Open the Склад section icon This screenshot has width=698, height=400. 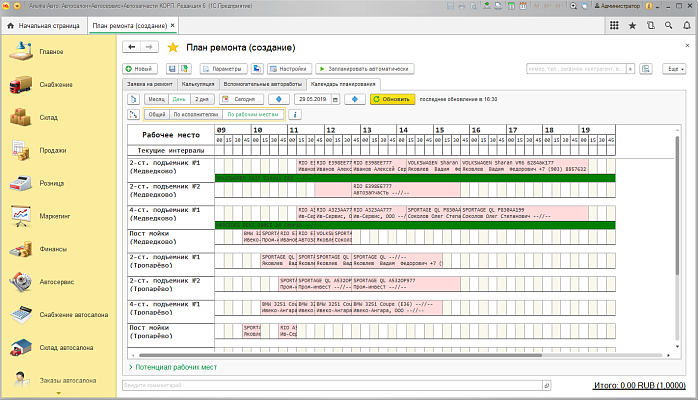[x=20, y=118]
